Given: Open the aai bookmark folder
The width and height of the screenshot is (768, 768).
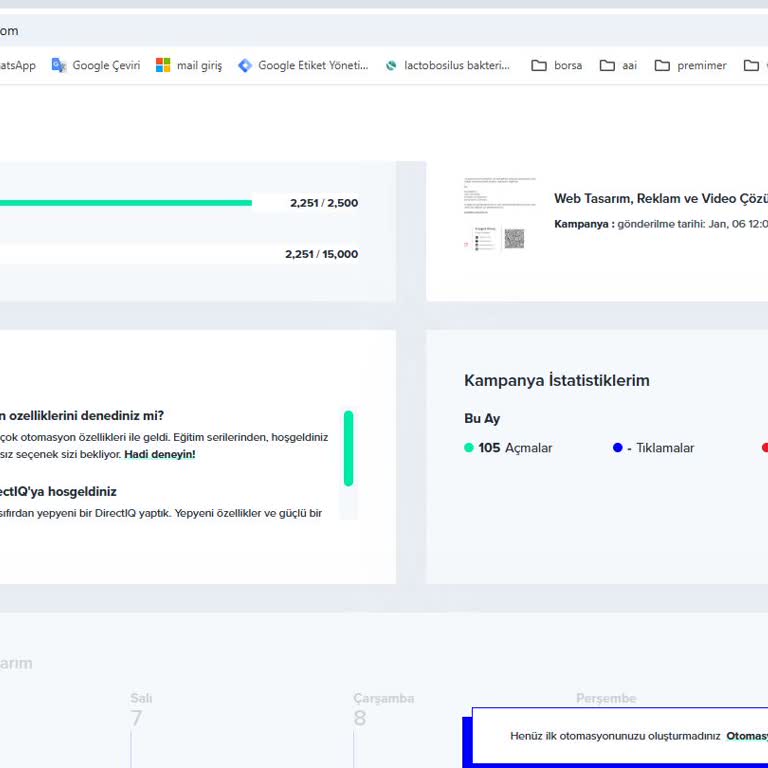Looking at the screenshot, I should coord(618,65).
